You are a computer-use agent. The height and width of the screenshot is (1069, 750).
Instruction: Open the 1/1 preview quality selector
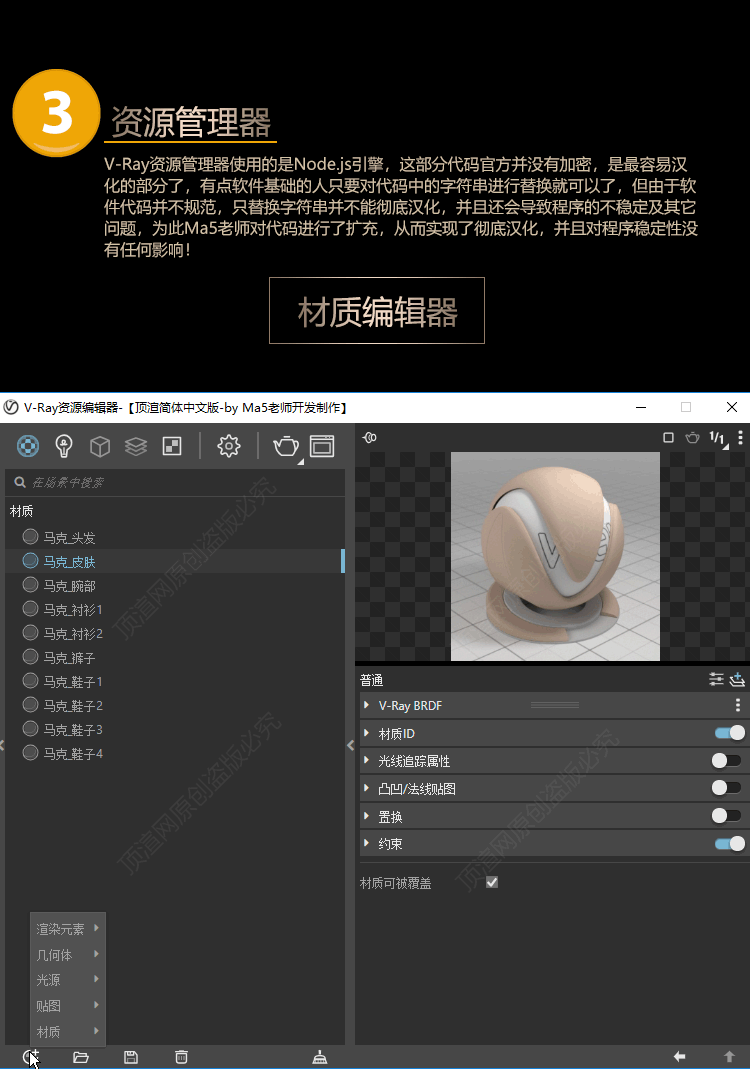click(718, 438)
